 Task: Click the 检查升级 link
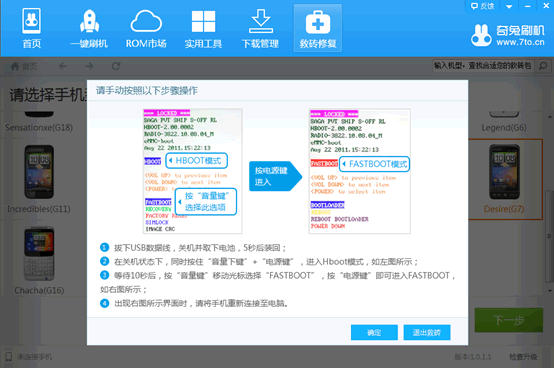click(523, 357)
